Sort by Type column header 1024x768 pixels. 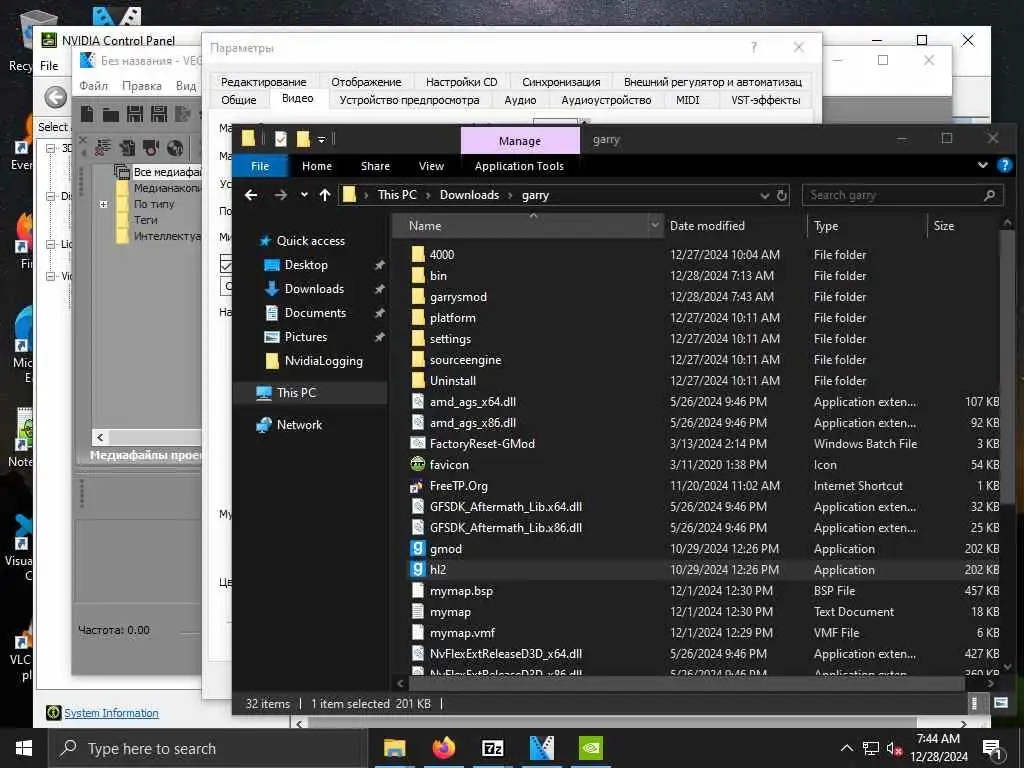point(826,225)
